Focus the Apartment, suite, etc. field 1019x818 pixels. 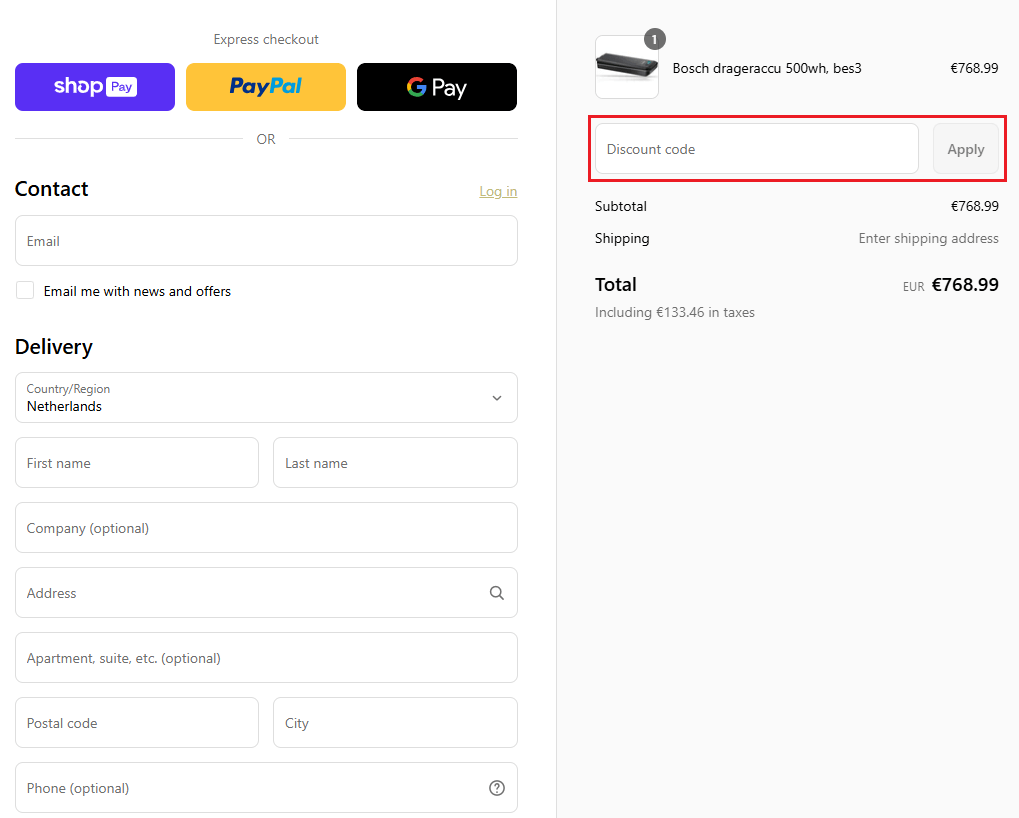pos(266,658)
